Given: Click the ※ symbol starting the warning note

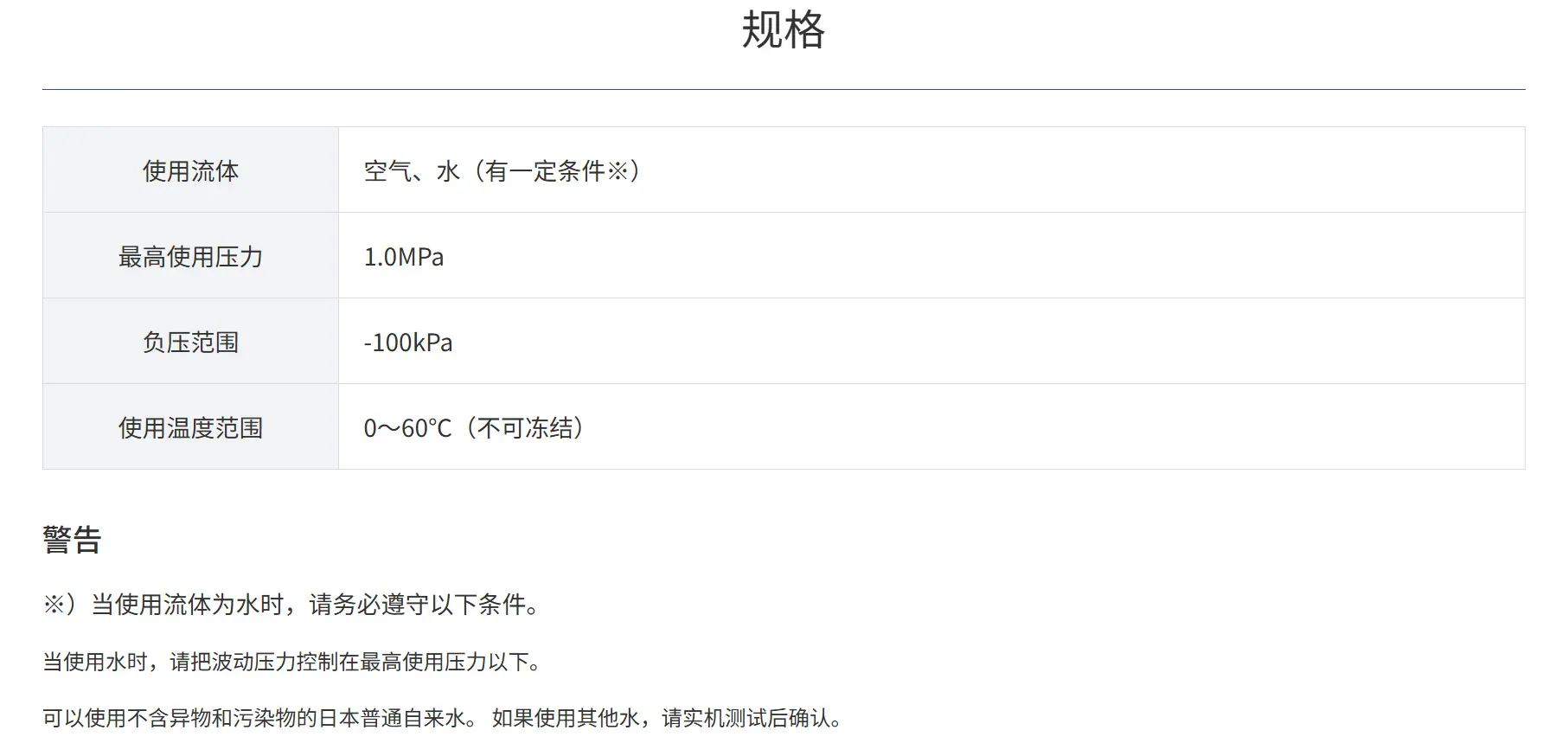Looking at the screenshot, I should [54, 605].
